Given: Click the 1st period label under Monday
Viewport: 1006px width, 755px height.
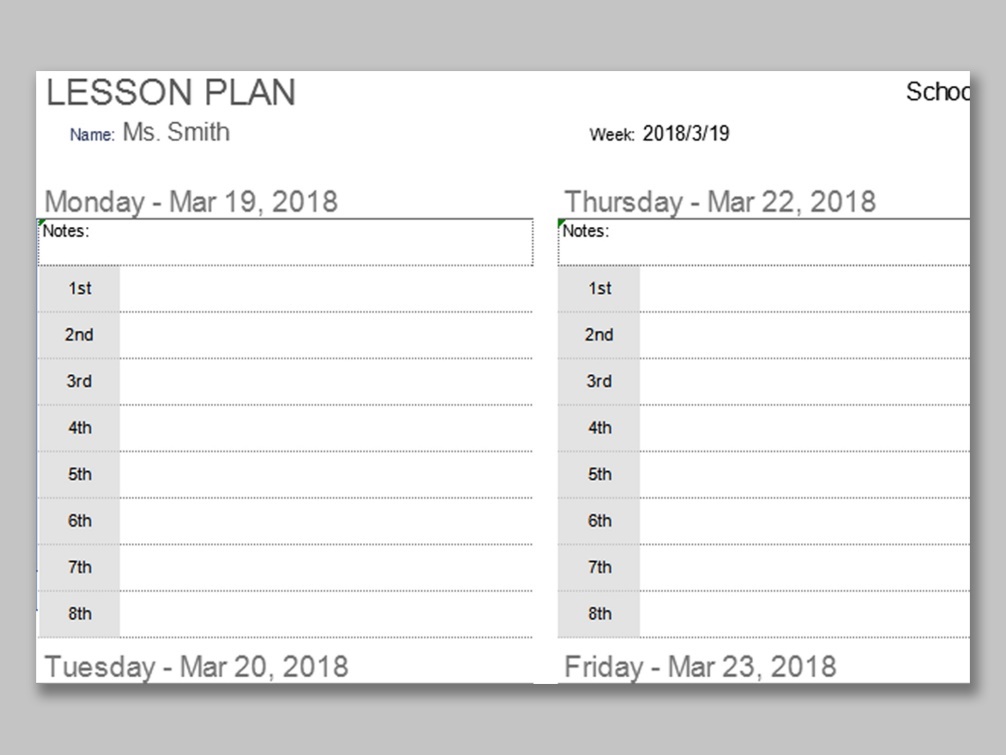Looking at the screenshot, I should tap(79, 289).
